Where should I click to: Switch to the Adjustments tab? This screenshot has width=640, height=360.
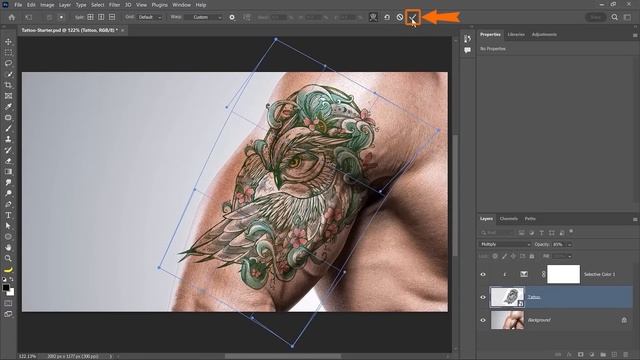point(544,35)
